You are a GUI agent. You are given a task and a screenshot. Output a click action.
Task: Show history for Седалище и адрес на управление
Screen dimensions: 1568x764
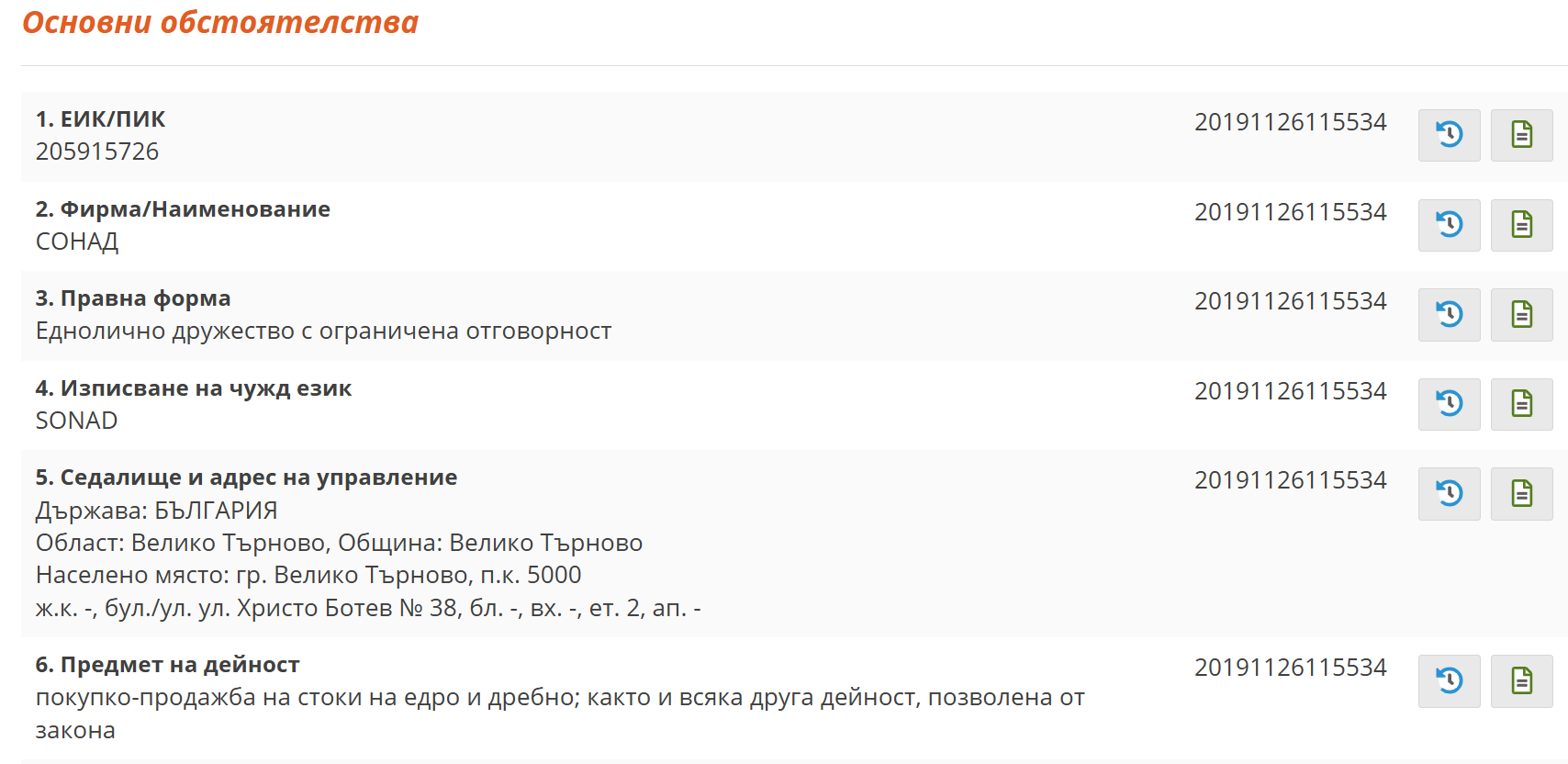tap(1449, 494)
